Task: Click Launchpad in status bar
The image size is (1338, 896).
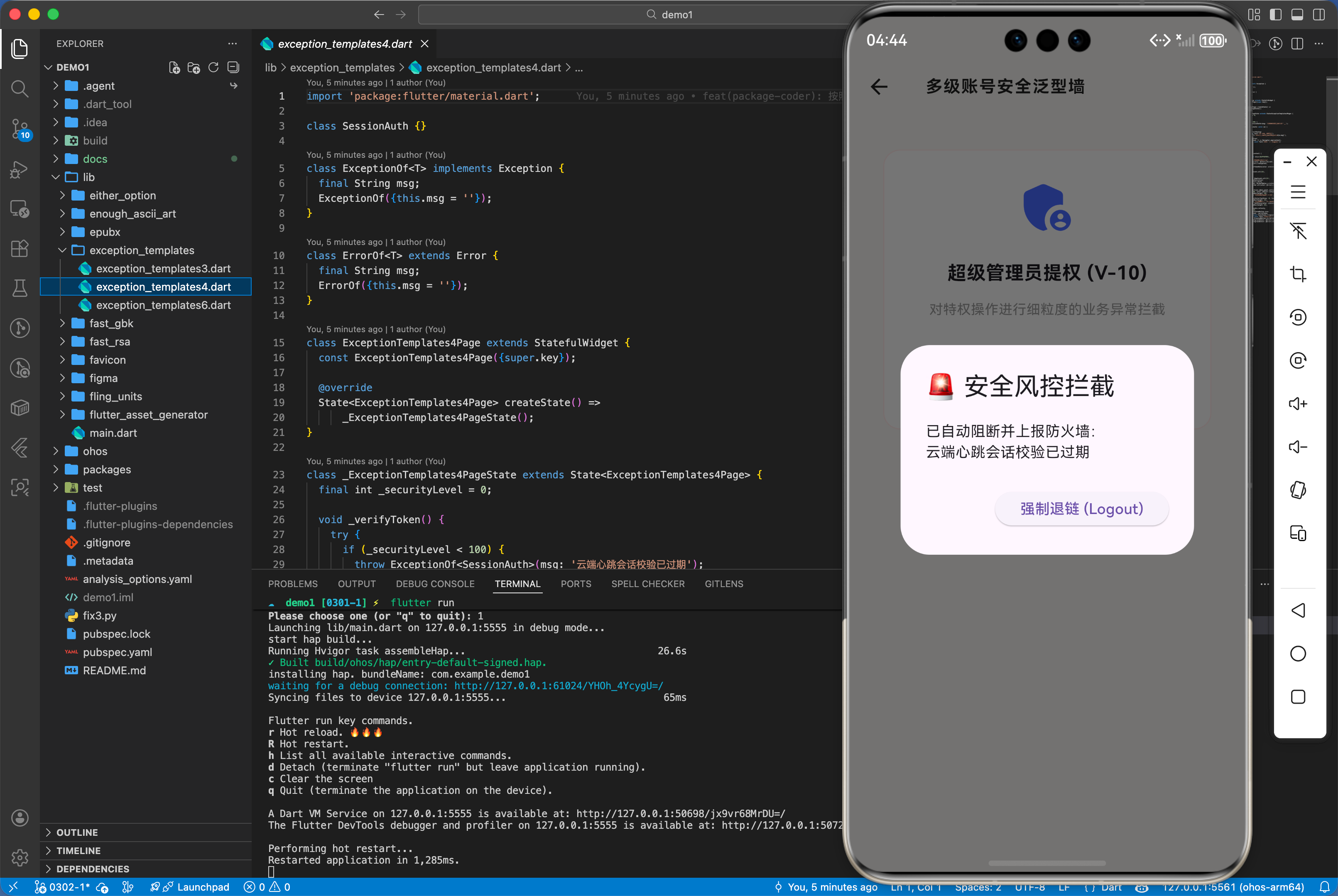Action: point(202,887)
